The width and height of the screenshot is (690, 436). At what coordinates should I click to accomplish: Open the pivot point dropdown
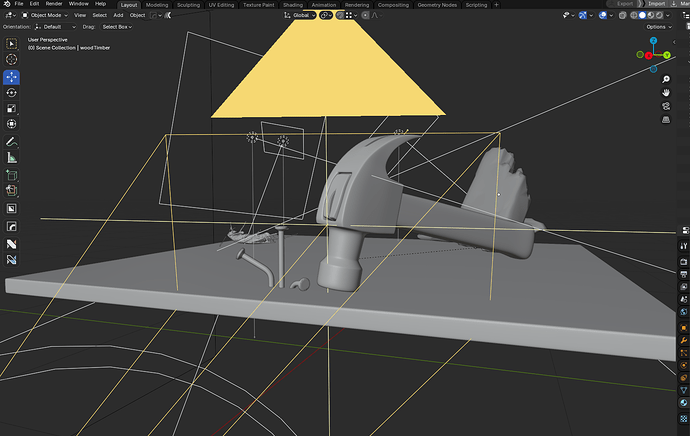[326, 15]
